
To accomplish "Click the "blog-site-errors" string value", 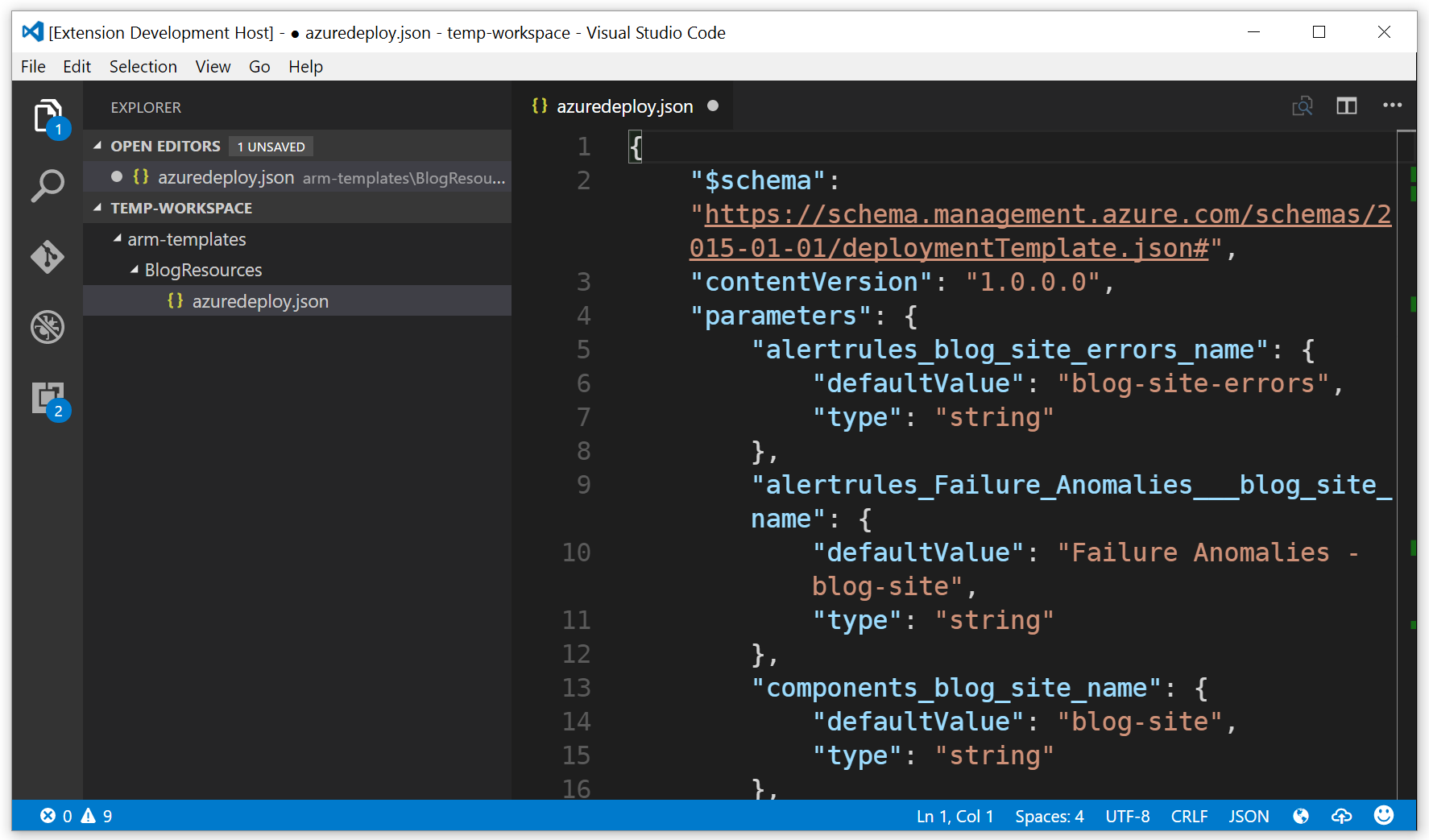I will click(x=1193, y=383).
